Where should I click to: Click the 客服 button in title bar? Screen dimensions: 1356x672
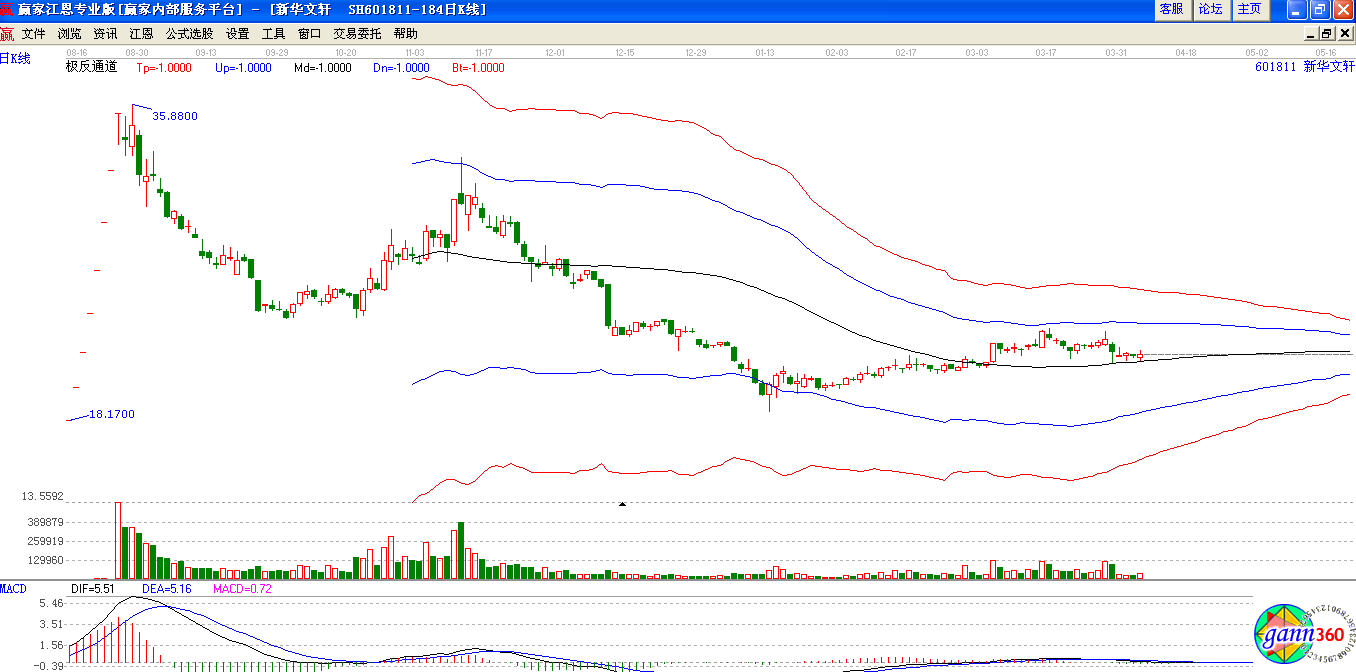(1171, 9)
